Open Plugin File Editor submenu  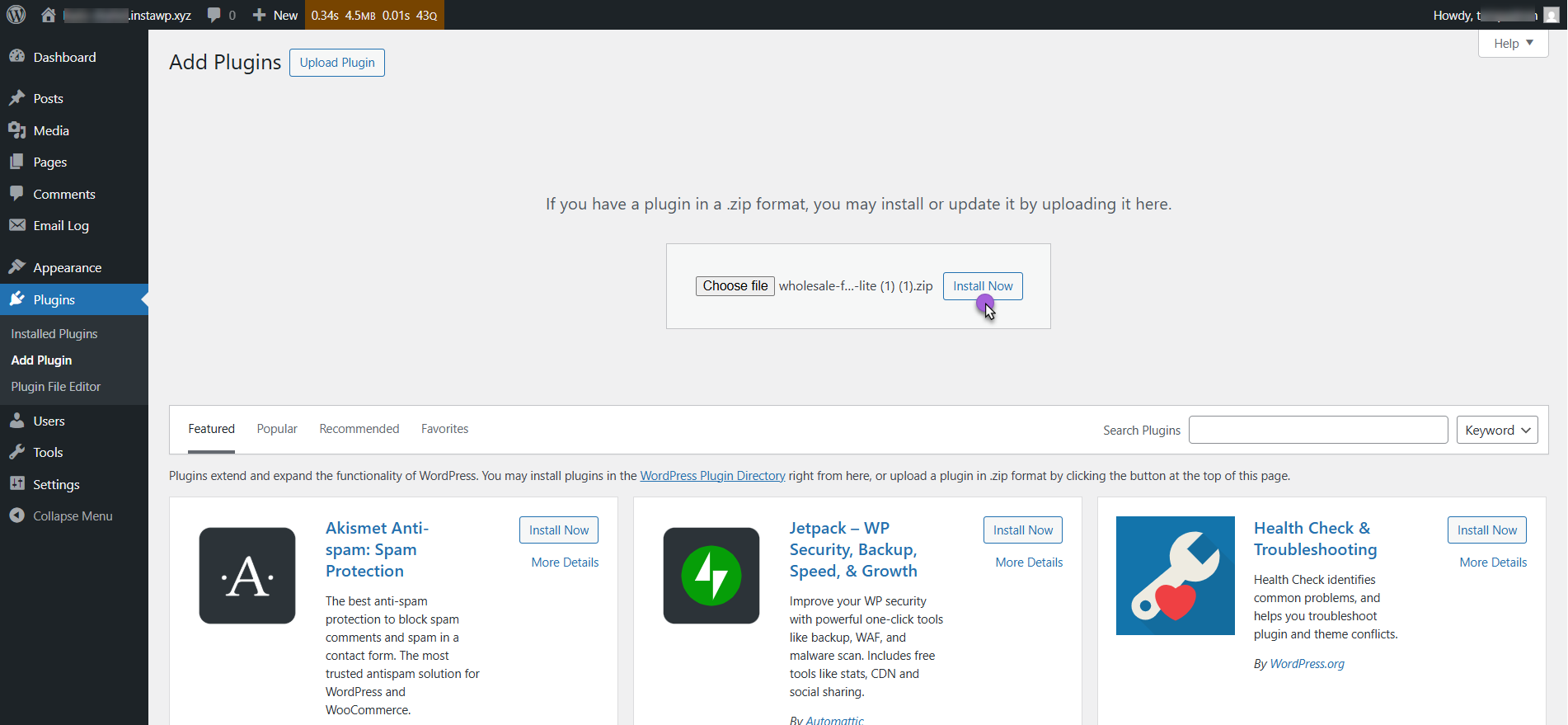tap(56, 387)
